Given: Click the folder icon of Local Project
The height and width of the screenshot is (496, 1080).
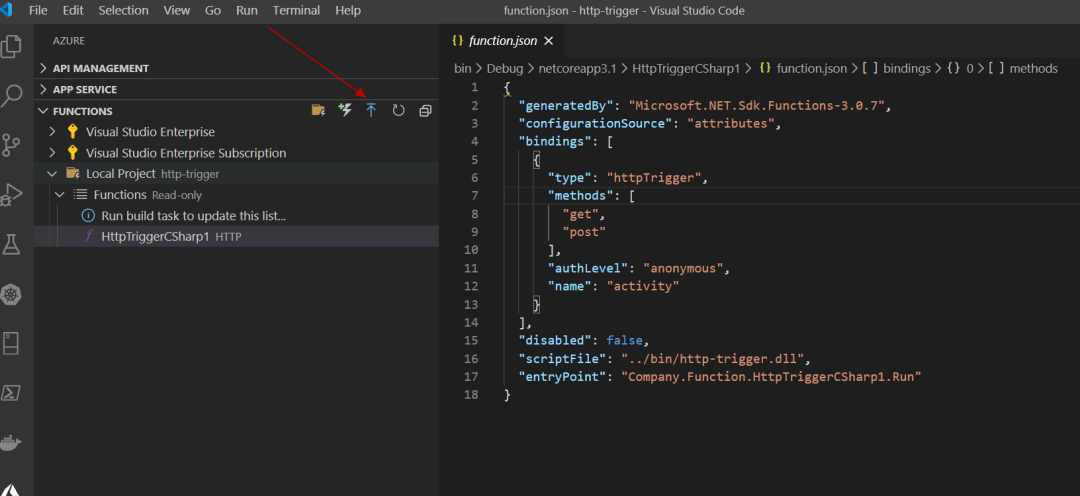Looking at the screenshot, I should pos(72,173).
